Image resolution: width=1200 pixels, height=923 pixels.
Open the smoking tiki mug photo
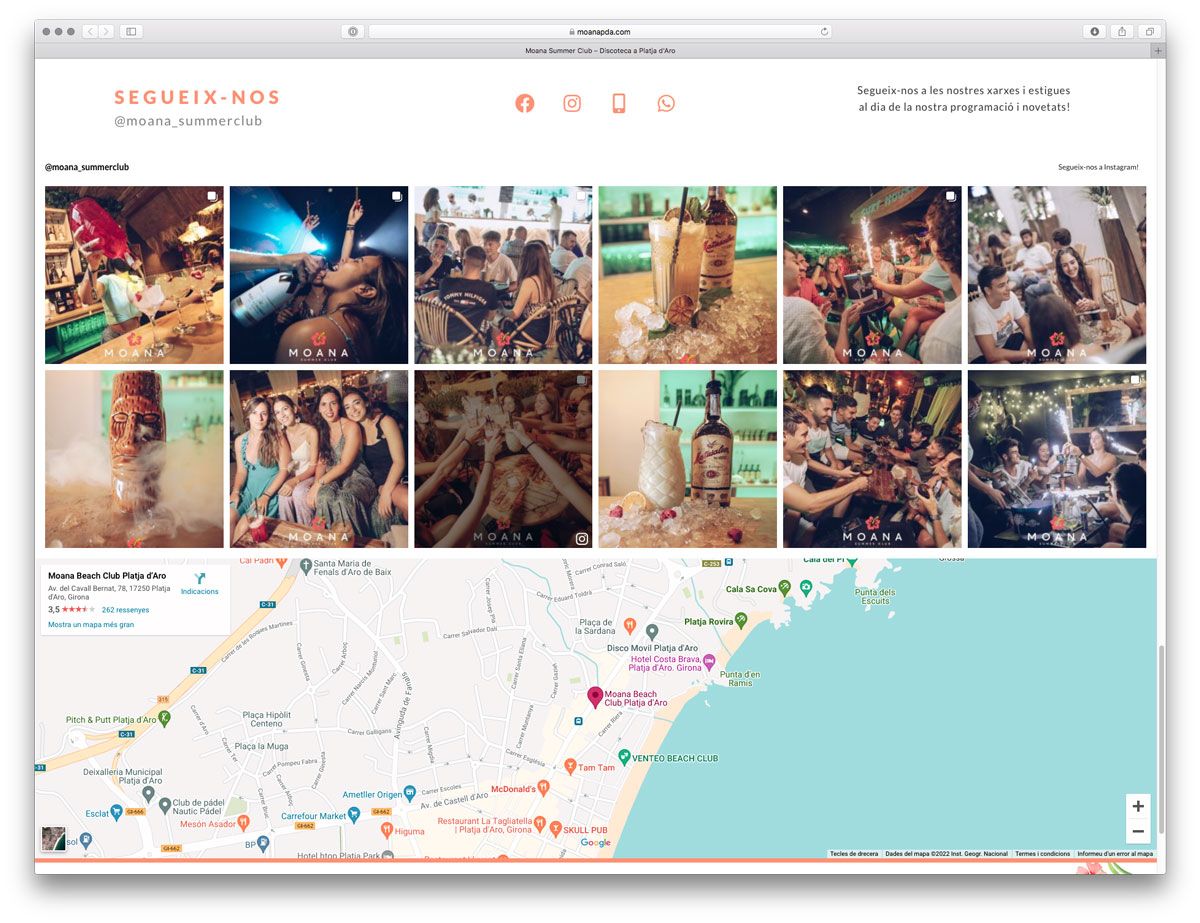tap(134, 459)
